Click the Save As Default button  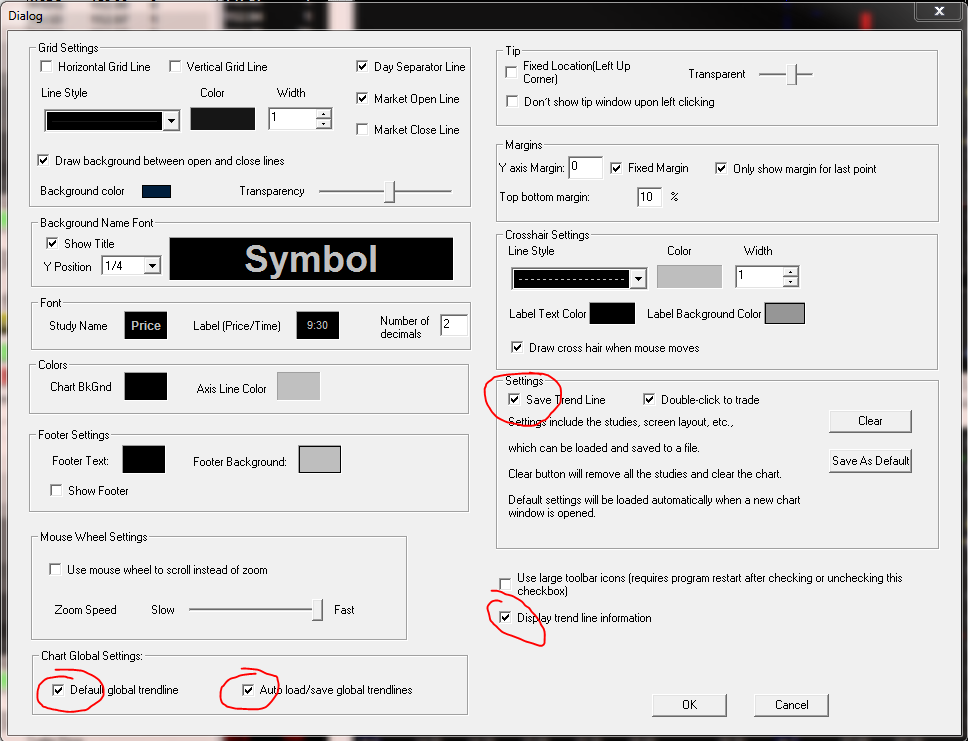[x=870, y=461]
